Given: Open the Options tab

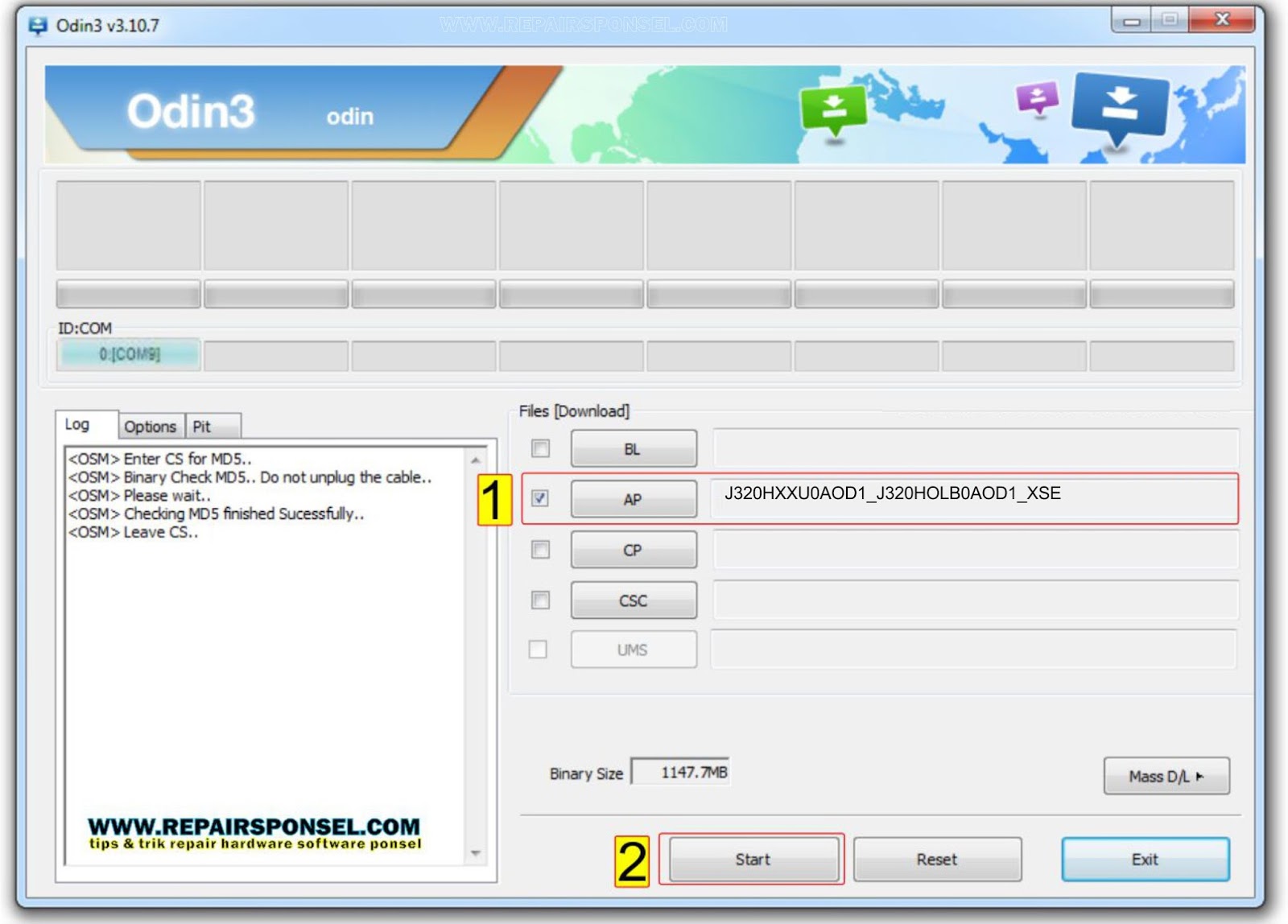Looking at the screenshot, I should (x=151, y=427).
